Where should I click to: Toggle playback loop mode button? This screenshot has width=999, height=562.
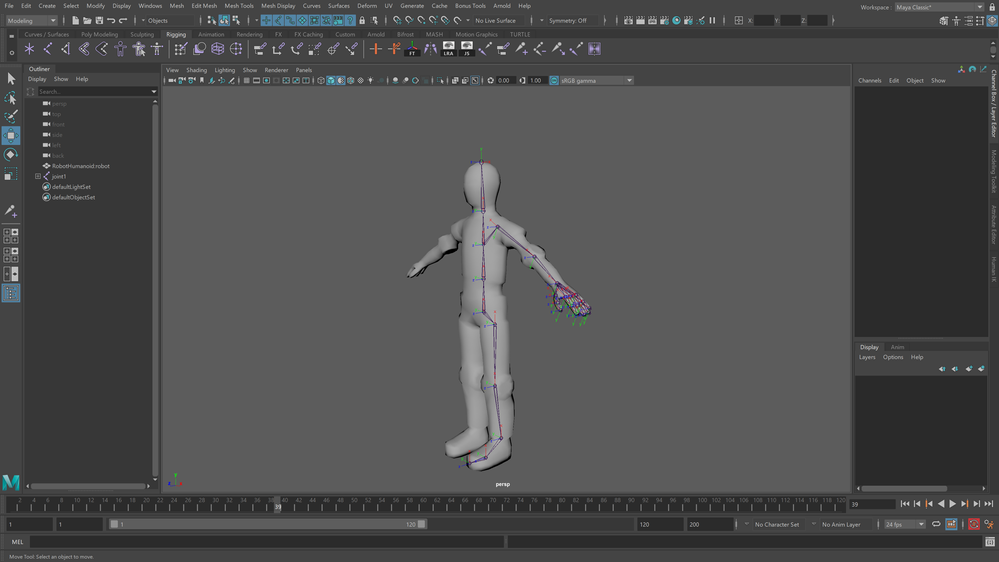tap(936, 524)
